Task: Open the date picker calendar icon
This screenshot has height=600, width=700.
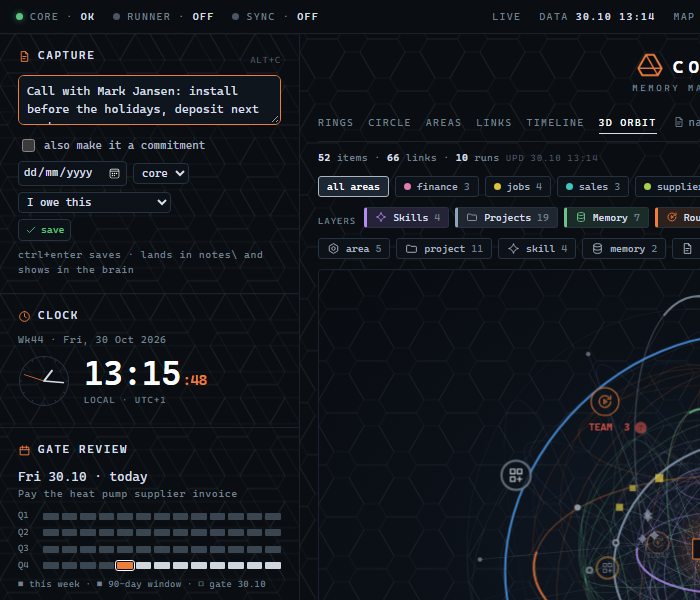Action: tap(114, 173)
